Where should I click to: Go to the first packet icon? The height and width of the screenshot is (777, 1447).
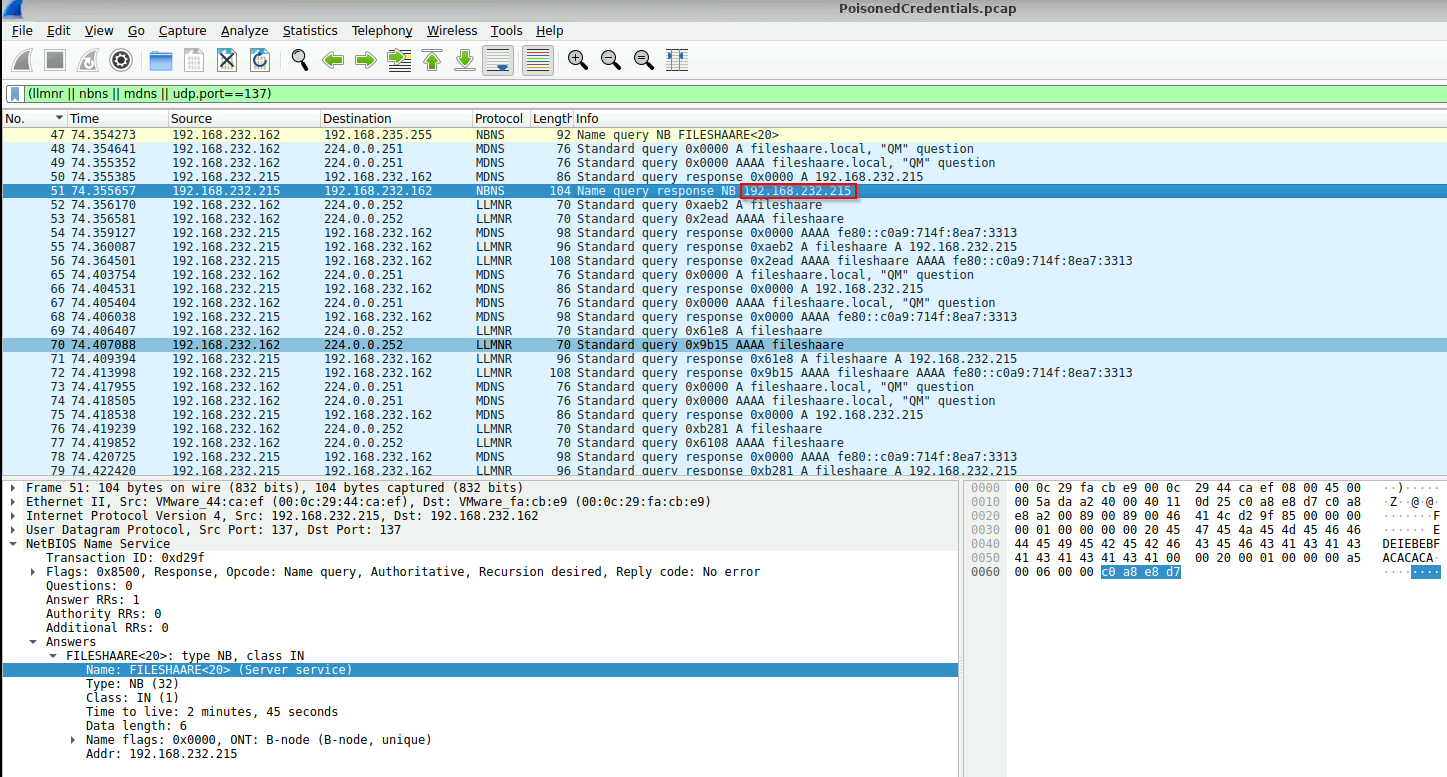pos(432,61)
